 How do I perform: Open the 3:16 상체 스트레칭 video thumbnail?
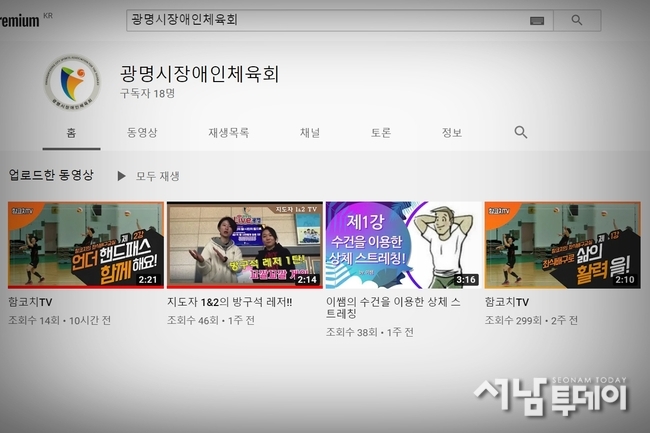[x=404, y=245]
